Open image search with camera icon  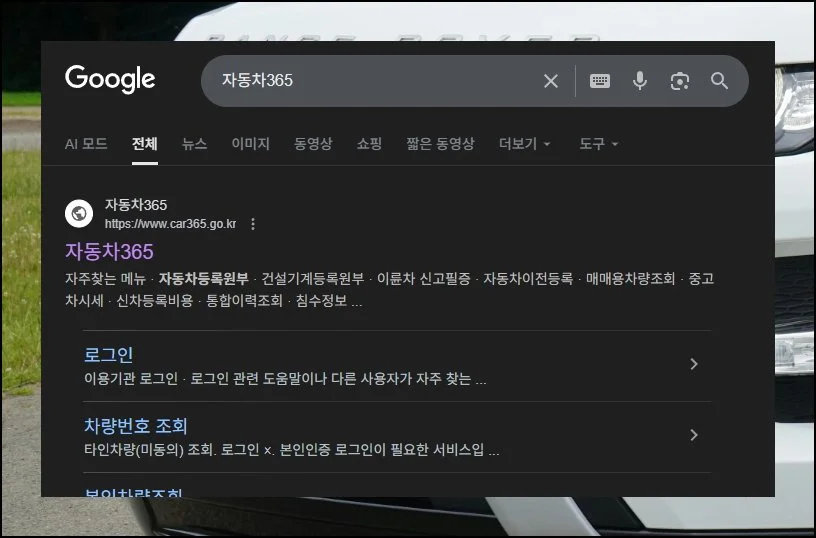click(680, 81)
